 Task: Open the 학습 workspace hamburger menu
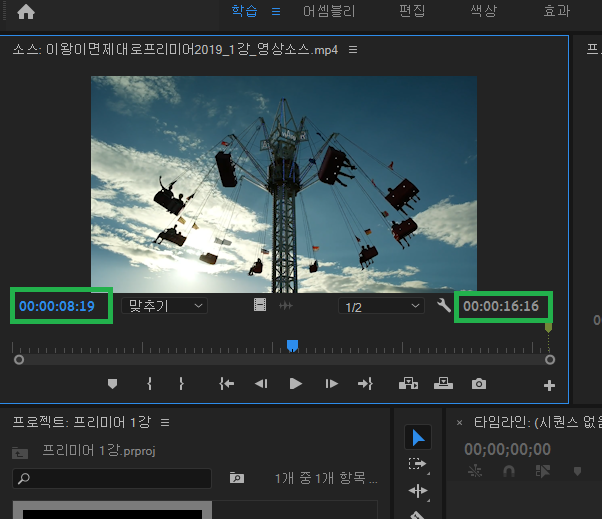[x=276, y=12]
